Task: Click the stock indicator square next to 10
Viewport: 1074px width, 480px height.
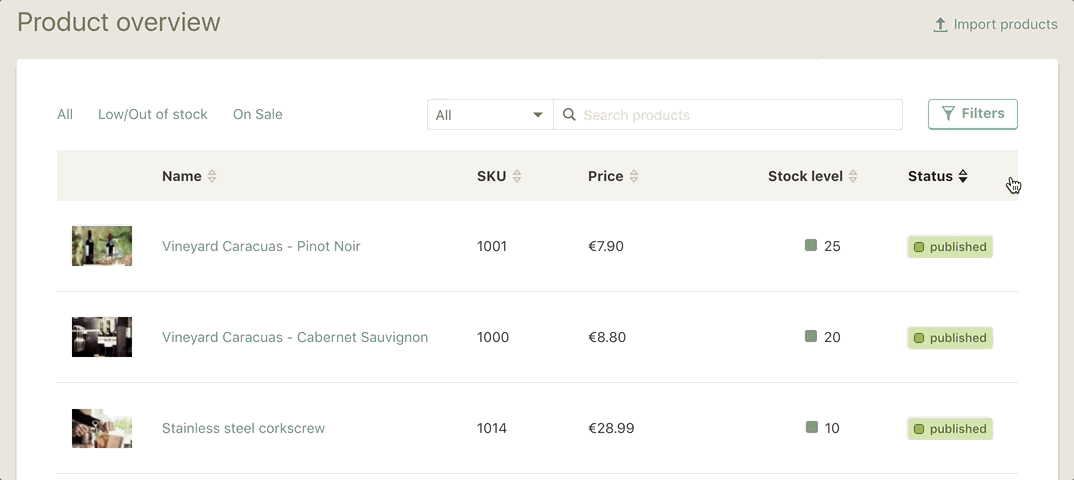Action: coord(812,427)
